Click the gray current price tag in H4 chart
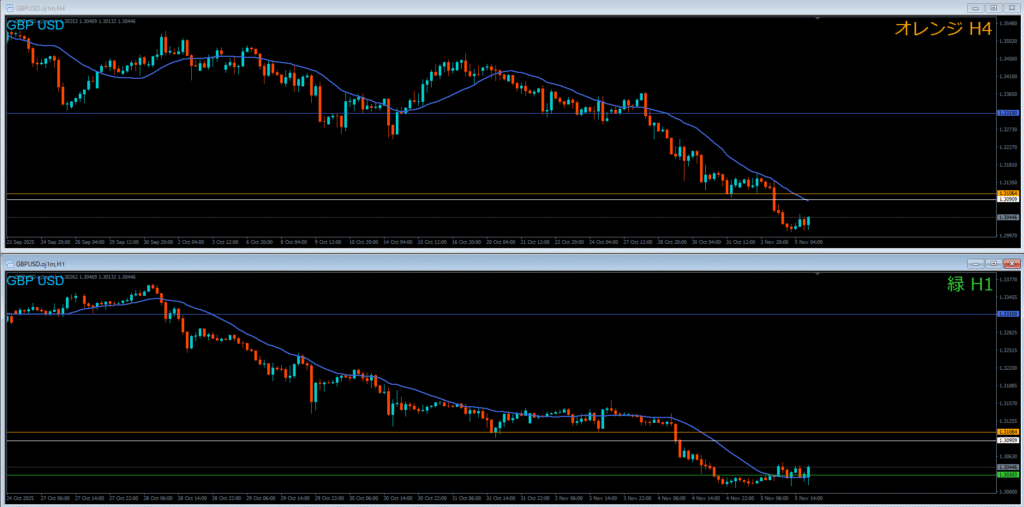Screen dimensions: 1024x507 tap(1009, 217)
